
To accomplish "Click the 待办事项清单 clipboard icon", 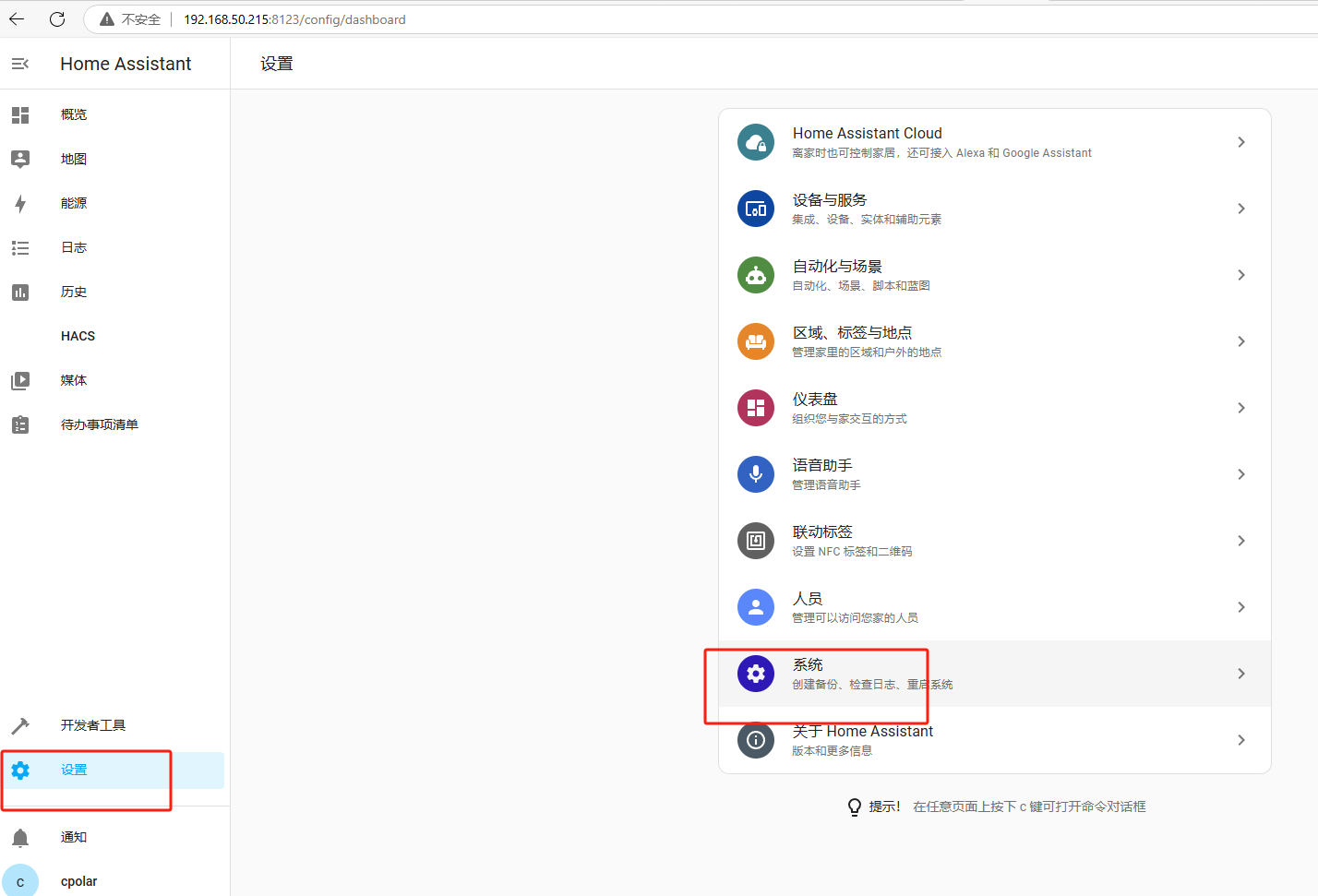I will [20, 424].
